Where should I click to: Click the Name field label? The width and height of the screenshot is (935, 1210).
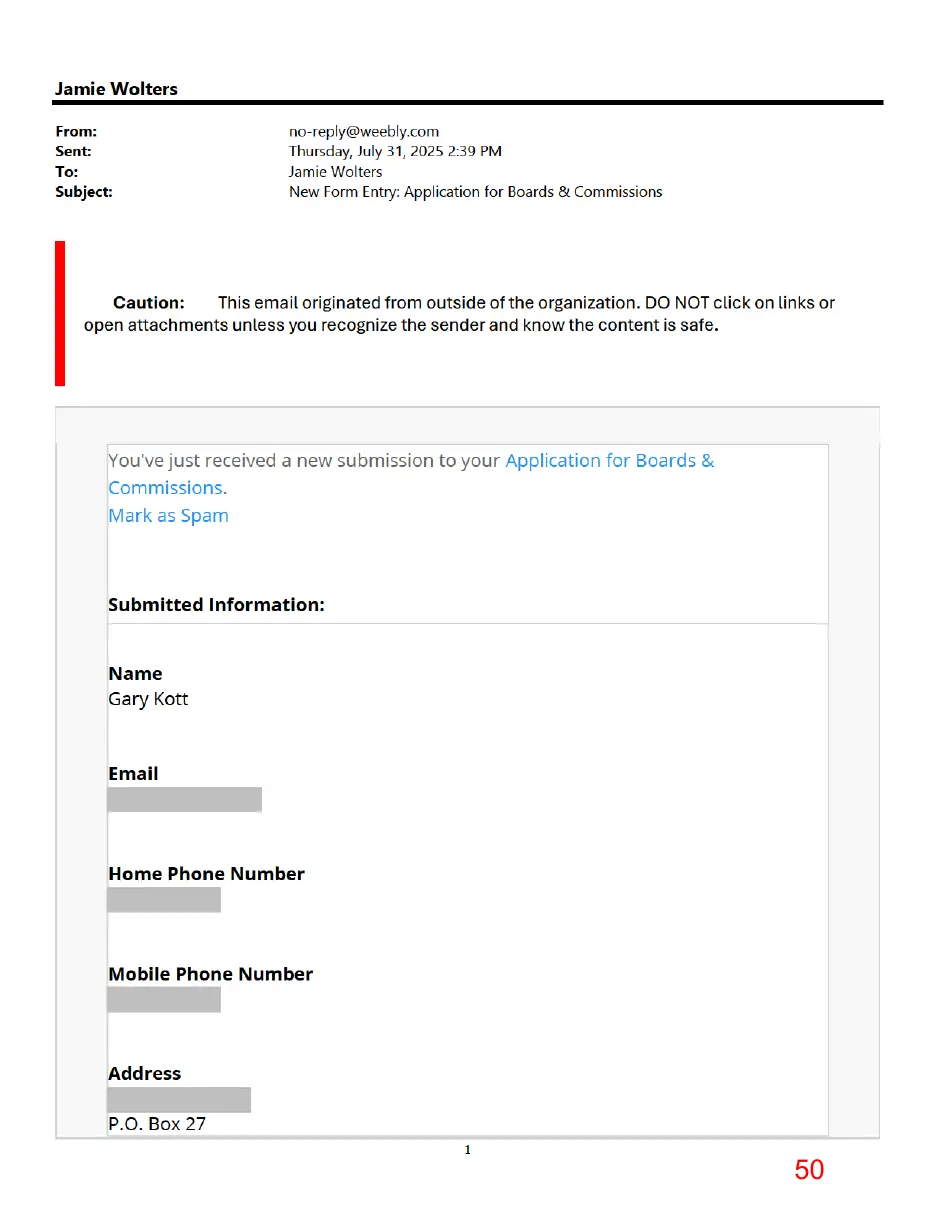(135, 674)
